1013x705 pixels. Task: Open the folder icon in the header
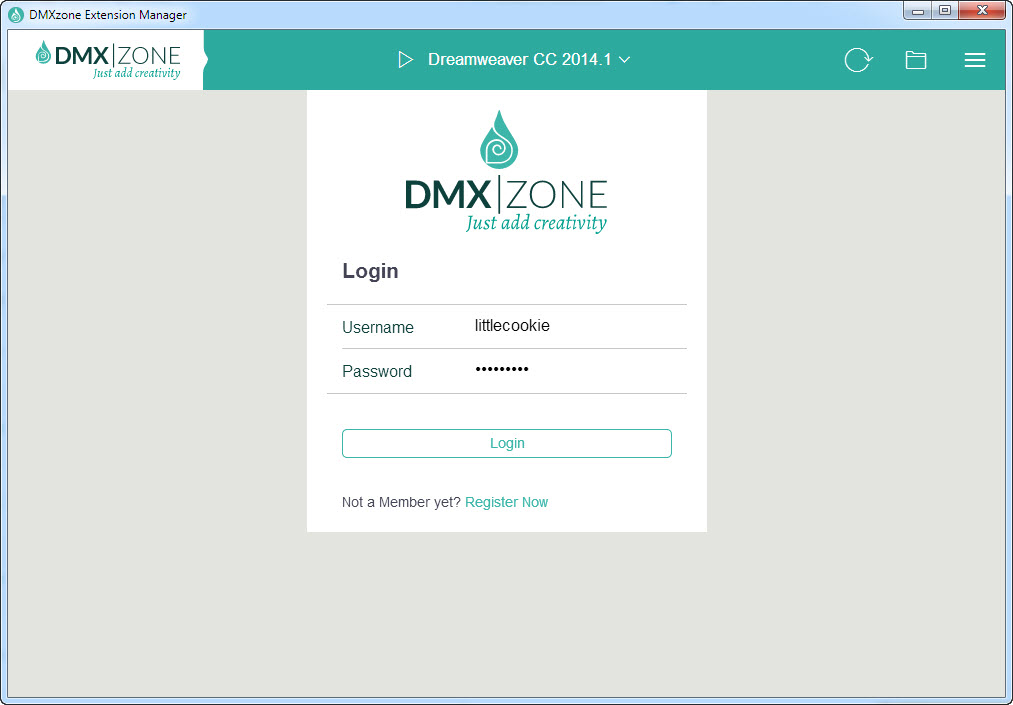915,60
